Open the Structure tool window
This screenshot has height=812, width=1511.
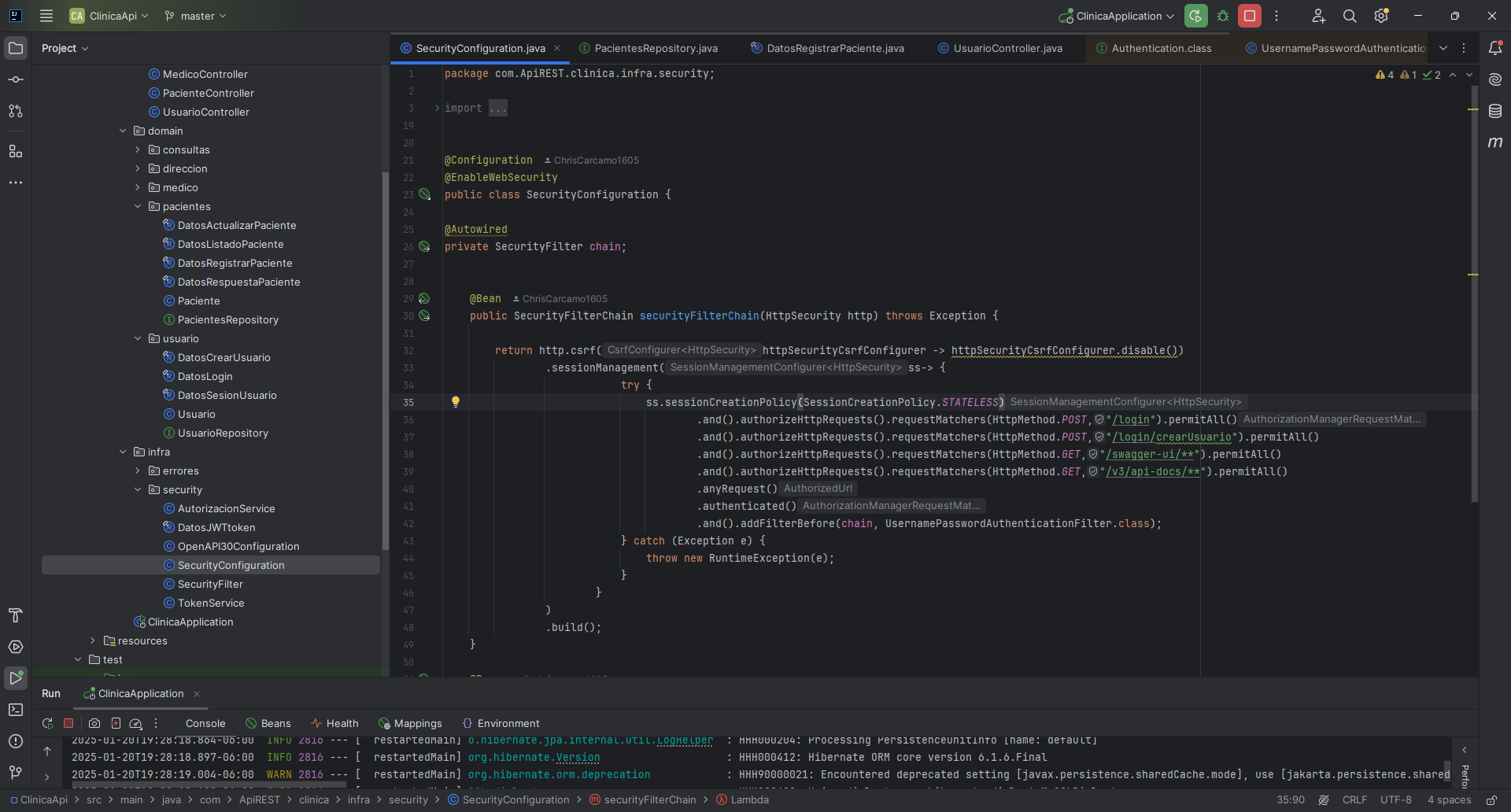point(16,151)
